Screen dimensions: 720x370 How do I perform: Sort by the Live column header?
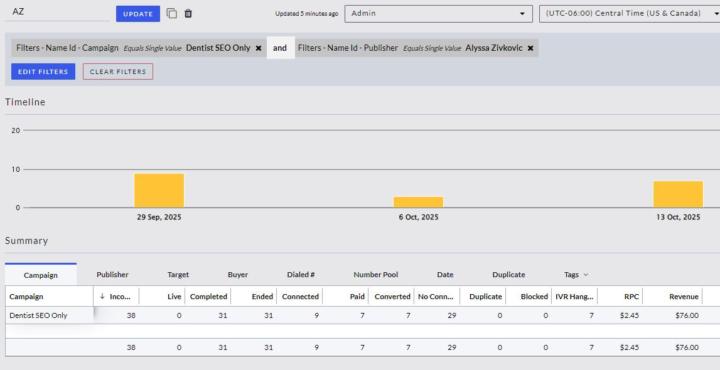[174, 297]
